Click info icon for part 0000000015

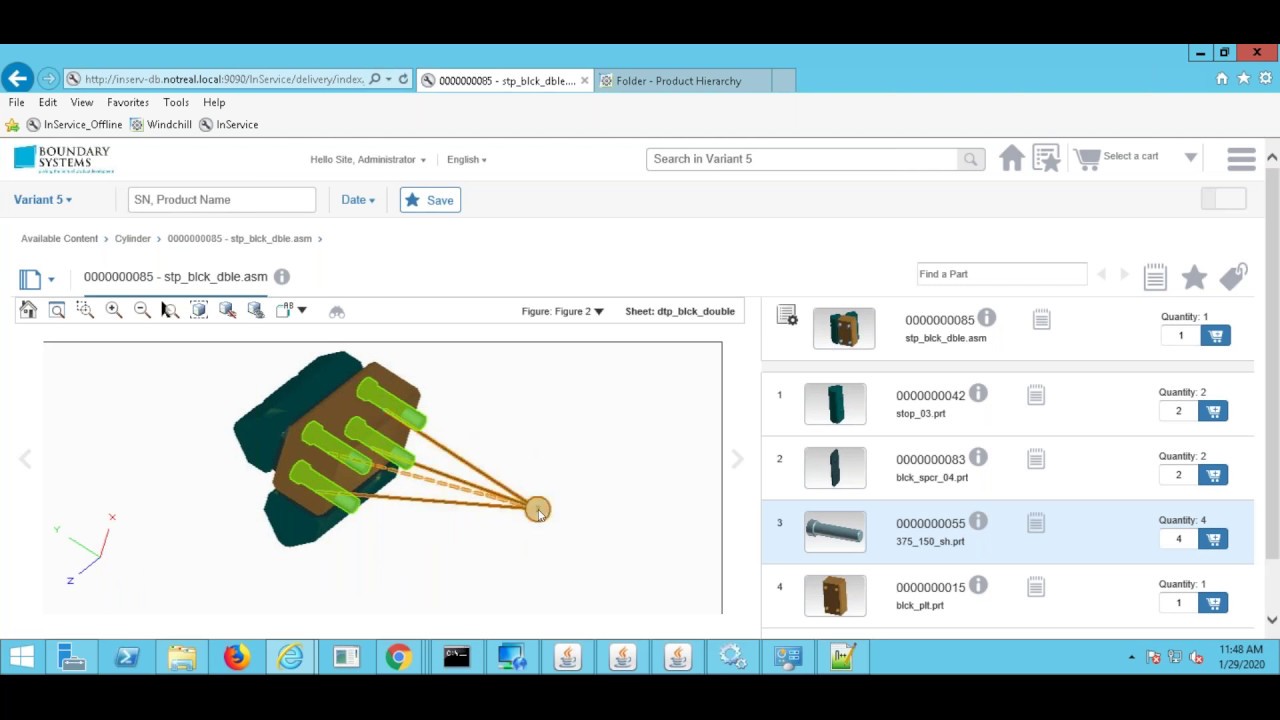point(978,585)
